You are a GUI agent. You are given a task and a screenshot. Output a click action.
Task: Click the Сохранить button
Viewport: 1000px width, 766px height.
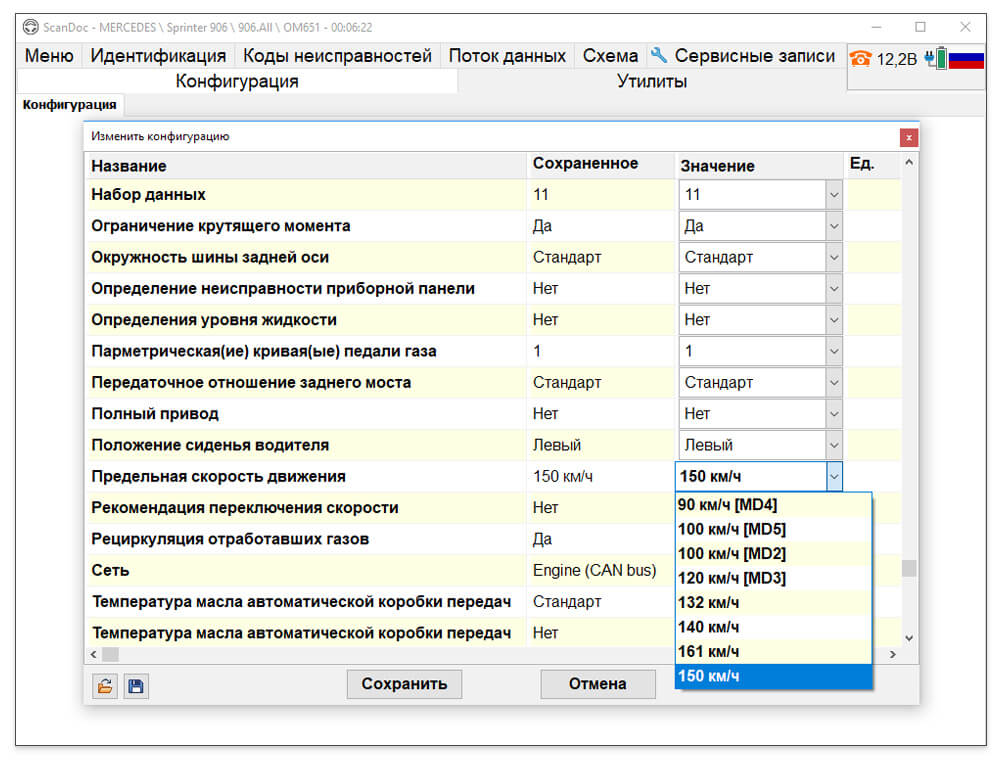pos(404,684)
